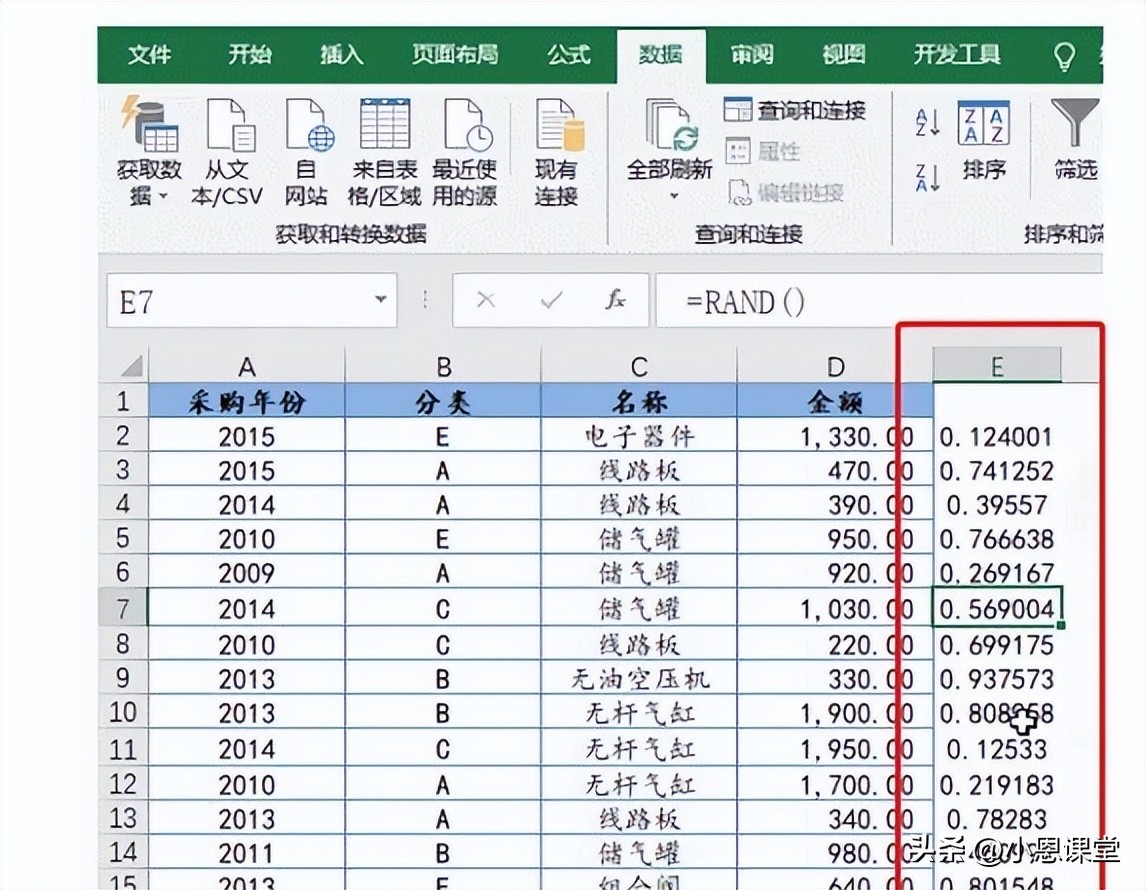Image resolution: width=1146 pixels, height=890 pixels.
Task: Toggle the 筛选 (Filter) funnel
Action: pyautogui.click(x=1076, y=140)
